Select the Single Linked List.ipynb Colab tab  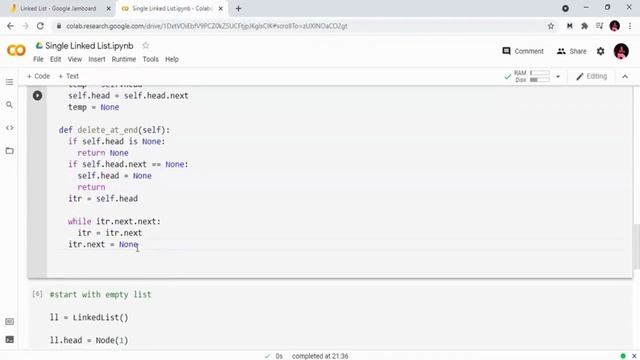click(x=172, y=9)
